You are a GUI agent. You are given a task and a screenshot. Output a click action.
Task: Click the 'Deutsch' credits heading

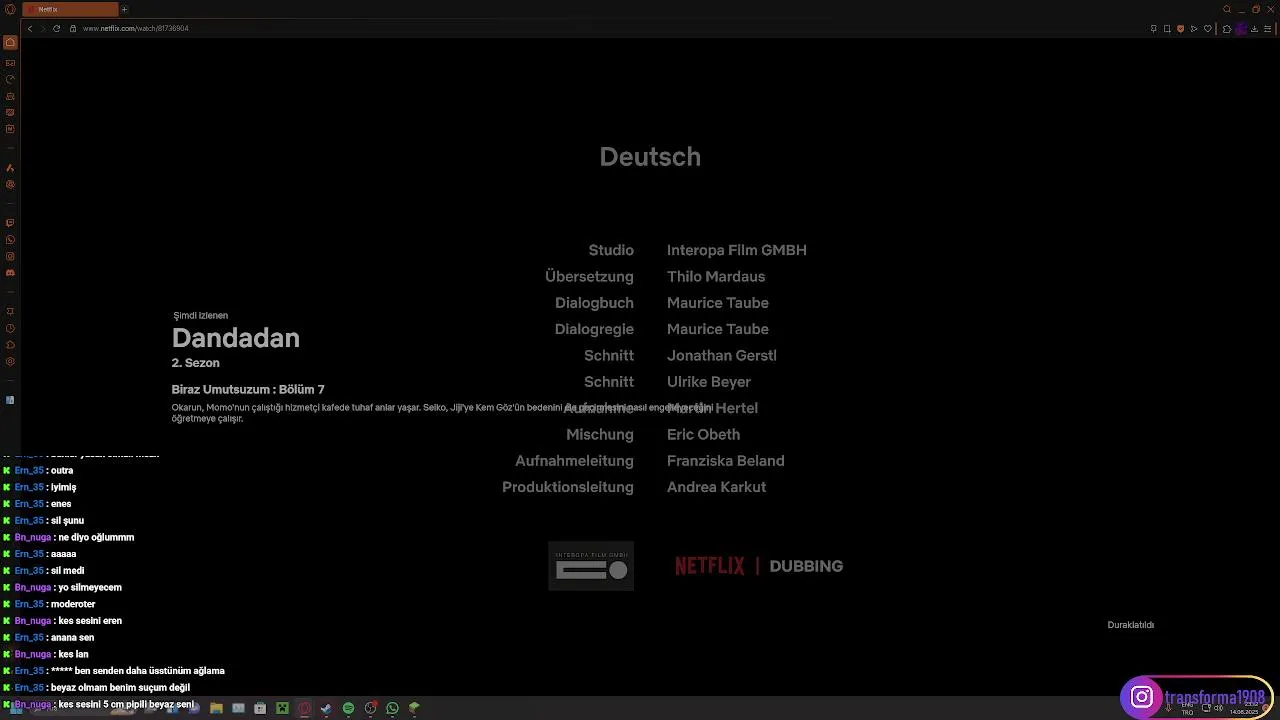point(650,157)
